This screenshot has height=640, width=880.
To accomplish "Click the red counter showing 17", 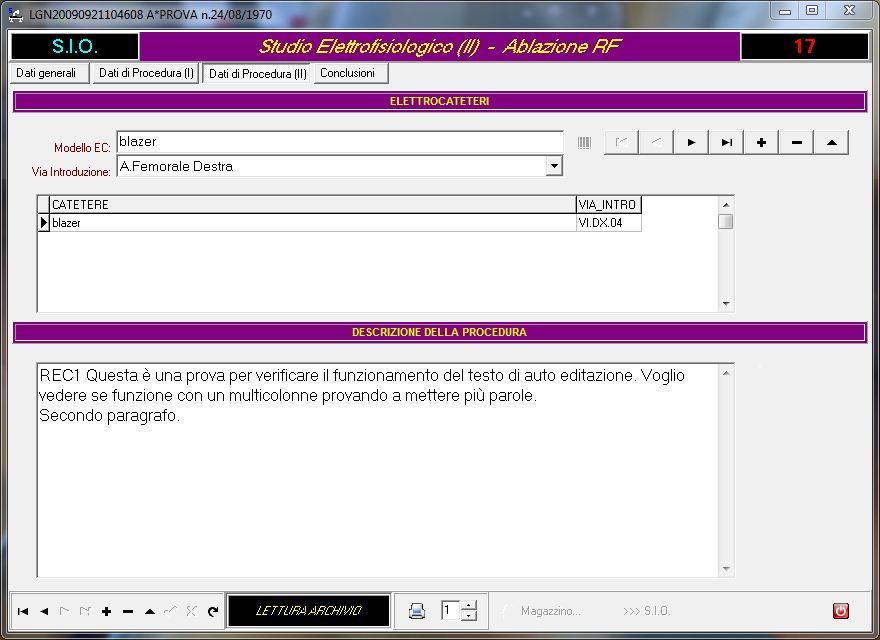I will point(804,46).
